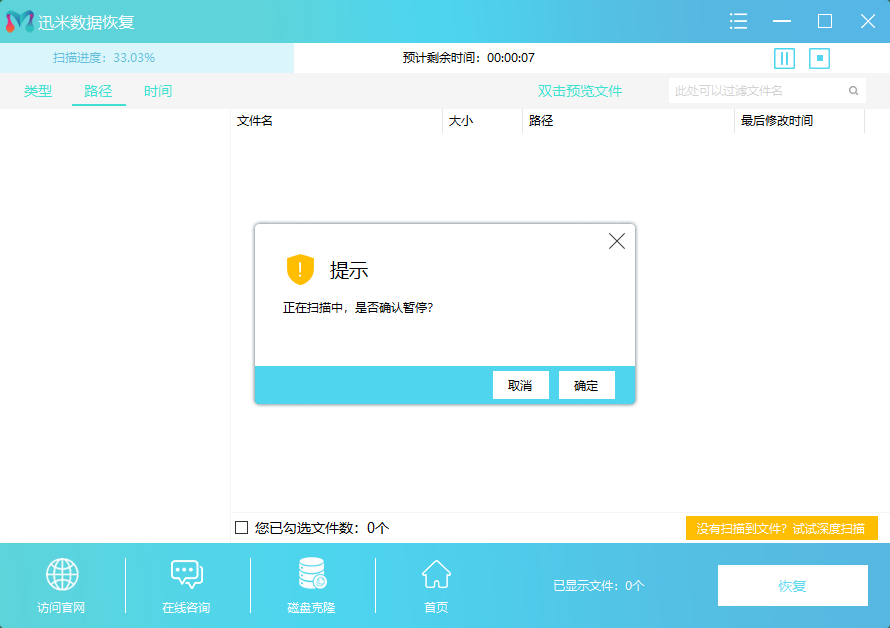Screen dimensions: 890x628
Task: Click the orange deep scan prompt button
Action: 781,528
